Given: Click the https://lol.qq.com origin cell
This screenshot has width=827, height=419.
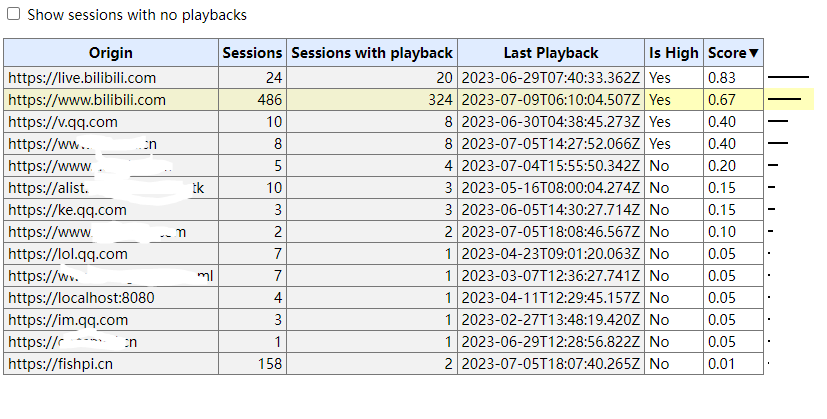Looking at the screenshot, I should 68,253.
